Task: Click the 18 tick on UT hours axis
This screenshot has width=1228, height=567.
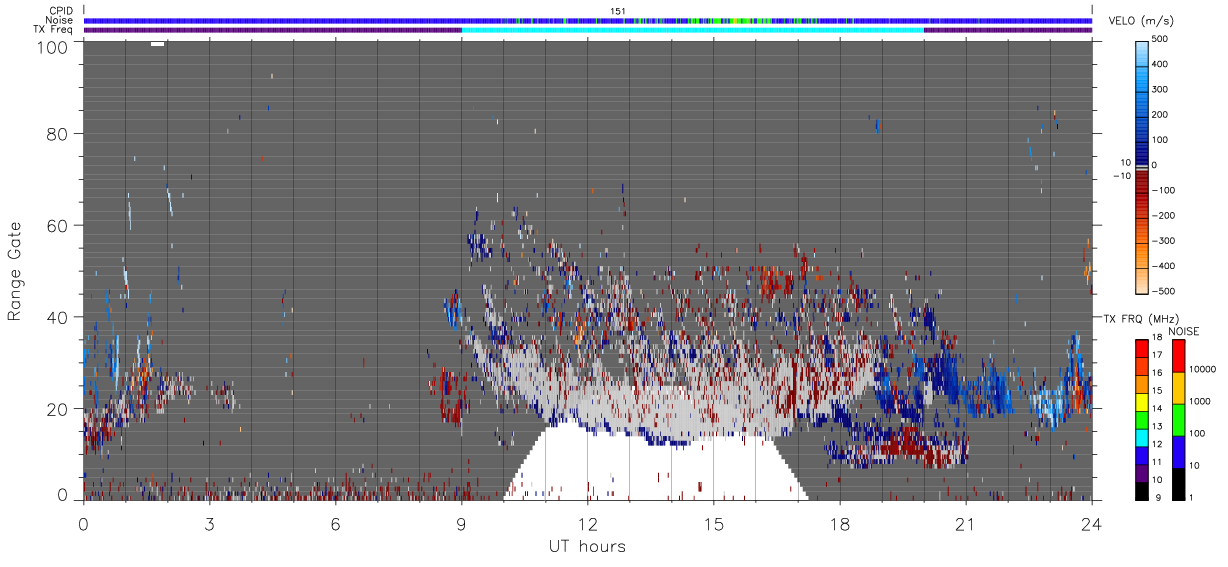Action: coord(839,523)
